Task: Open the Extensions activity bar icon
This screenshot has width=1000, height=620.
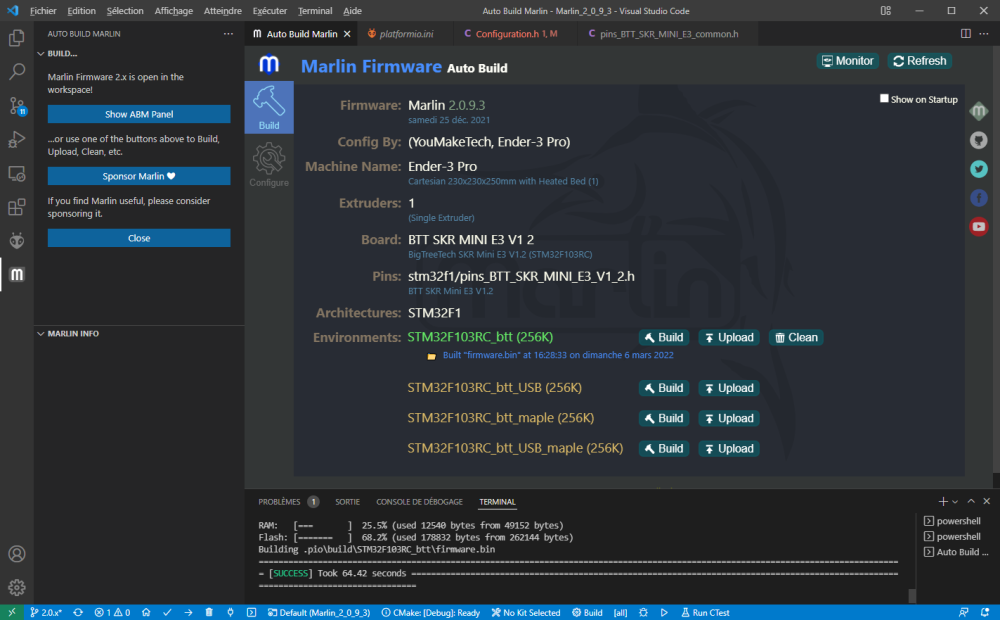Action: coord(17,207)
